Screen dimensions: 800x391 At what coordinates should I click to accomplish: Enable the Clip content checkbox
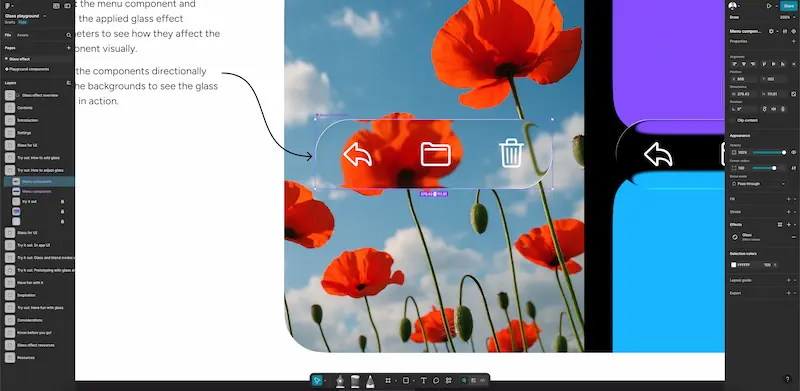click(734, 120)
